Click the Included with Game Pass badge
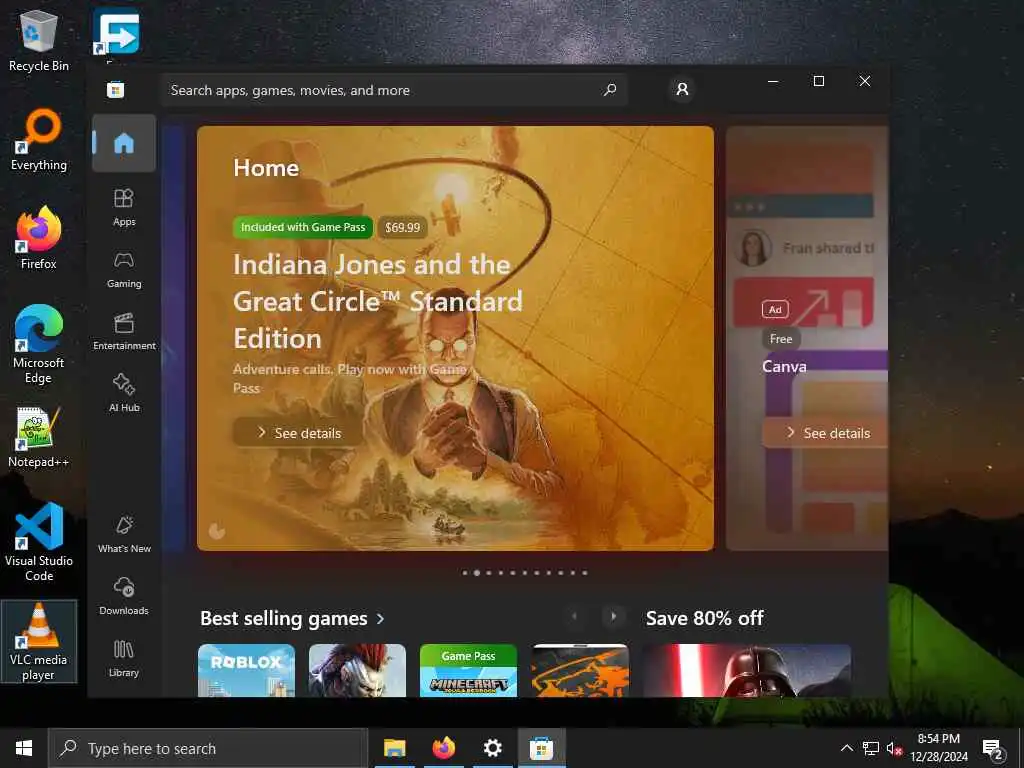 [x=303, y=227]
